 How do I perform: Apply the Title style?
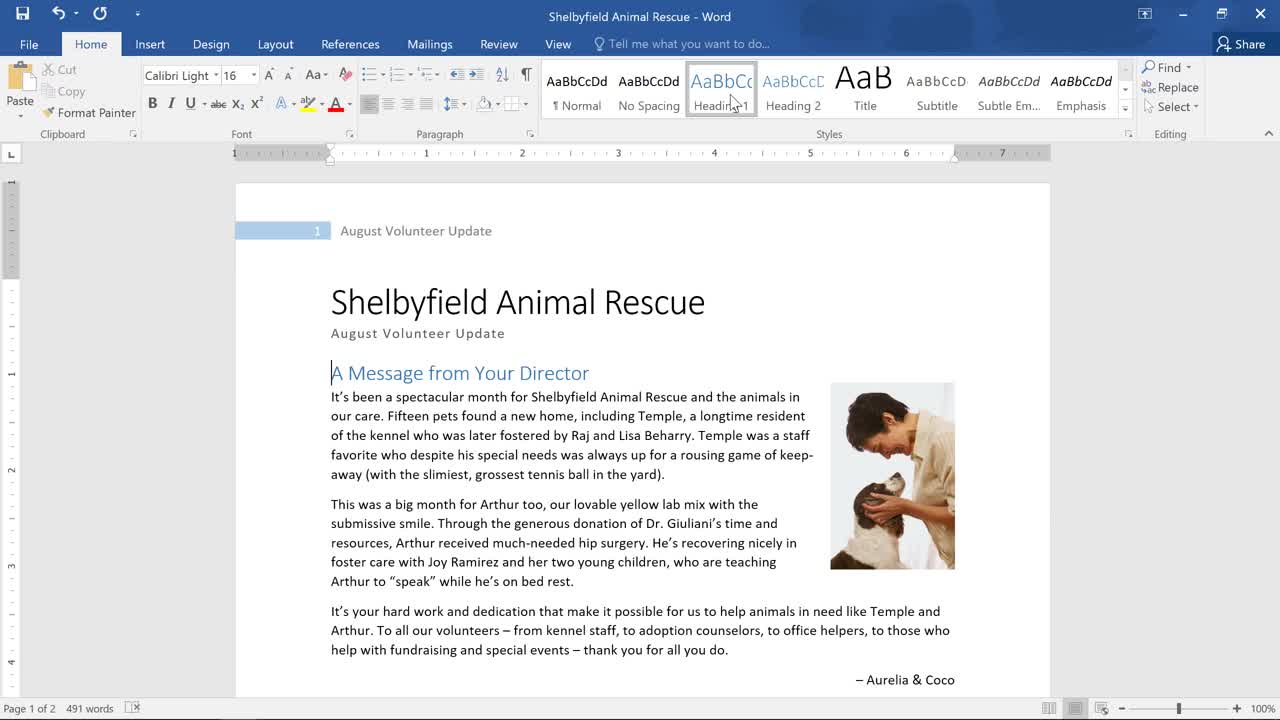pyautogui.click(x=865, y=90)
